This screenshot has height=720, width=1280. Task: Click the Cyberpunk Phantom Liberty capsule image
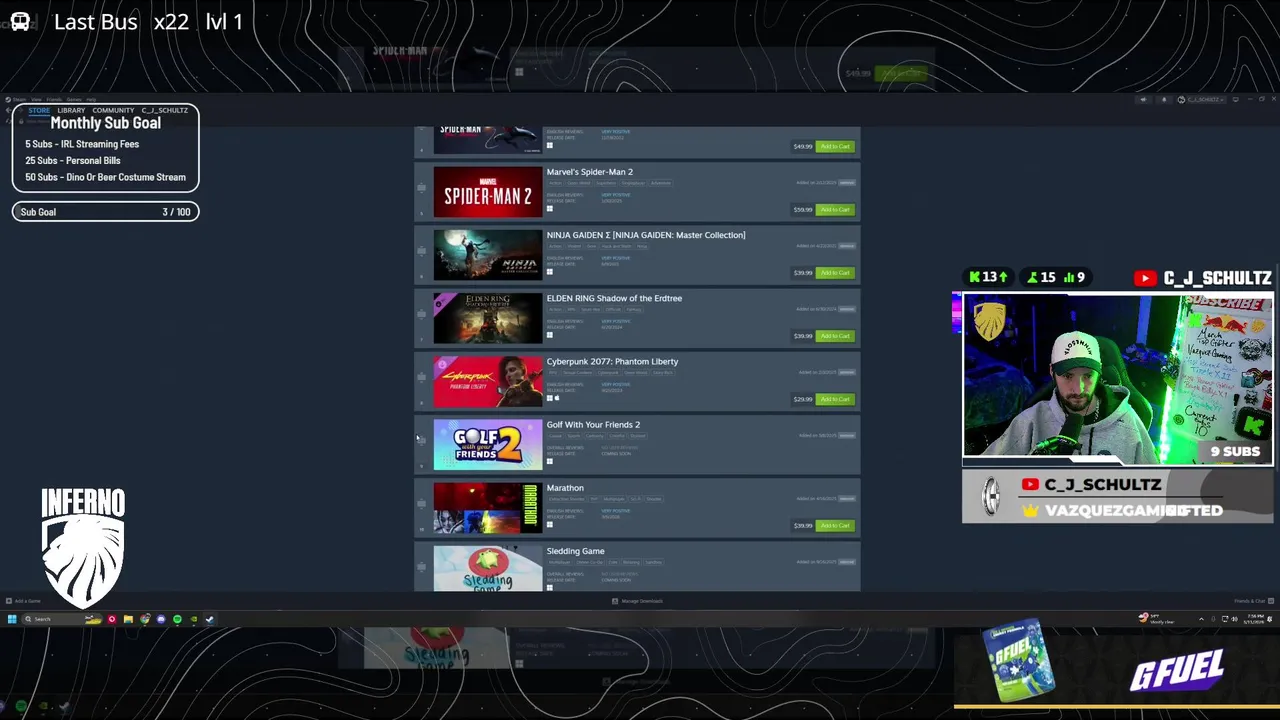point(488,381)
